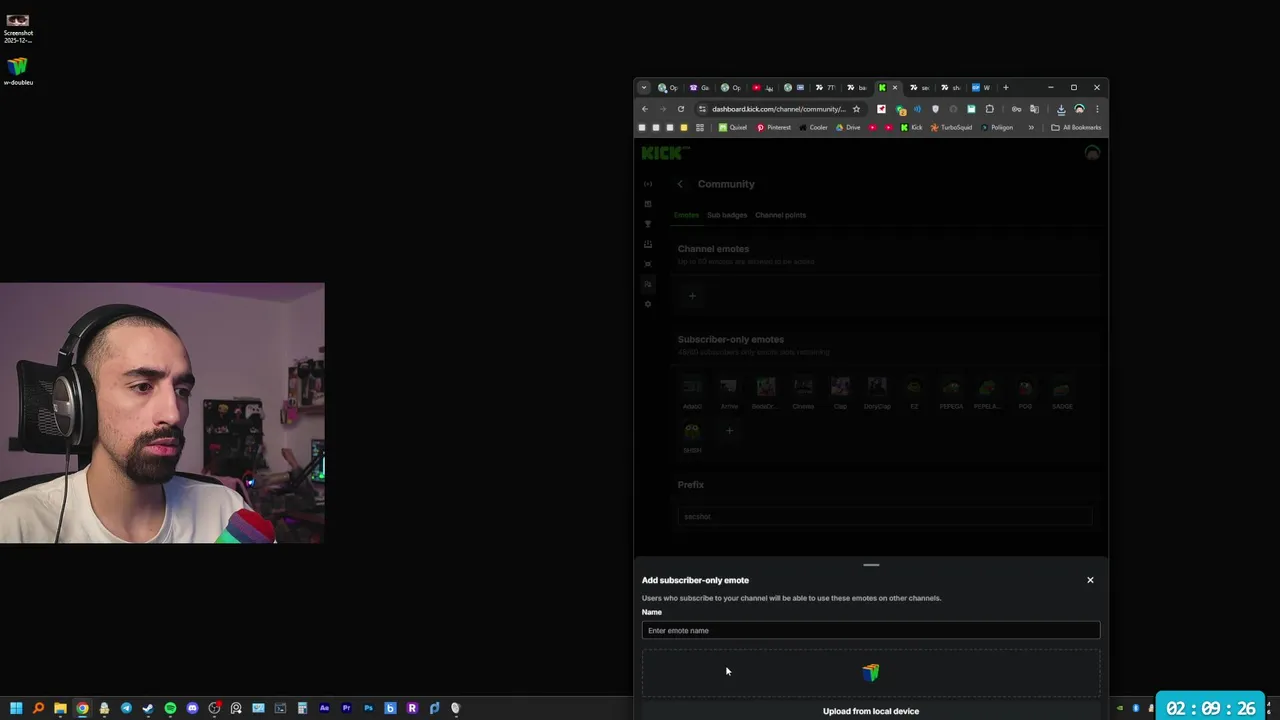Open terminal app from taskbar
Screen dimensions: 1280x720
click(x=280, y=708)
